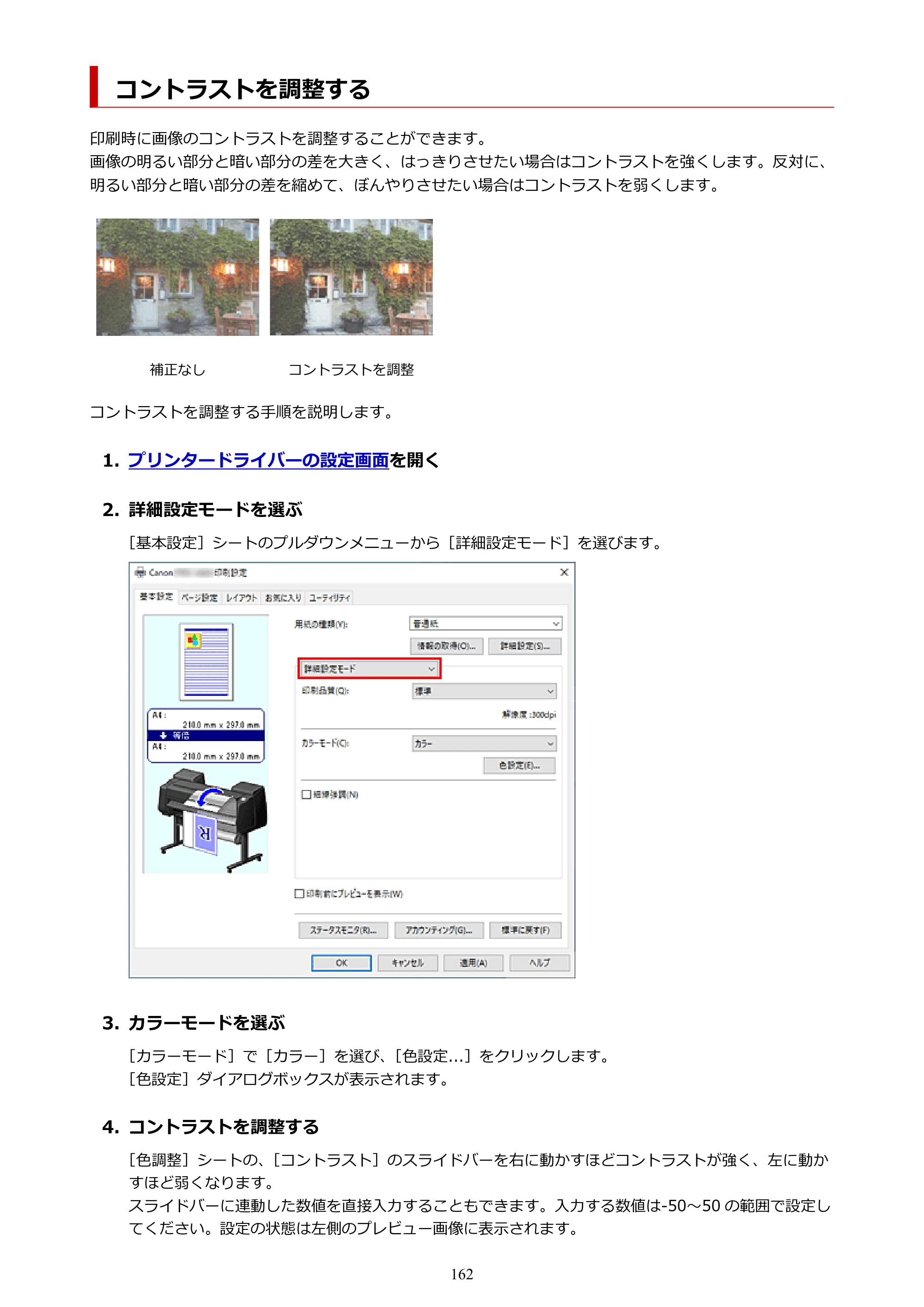The height and width of the screenshot is (1307, 924).
Task: Click the 用紙の種類(V): label
Action: pyautogui.click(x=321, y=625)
